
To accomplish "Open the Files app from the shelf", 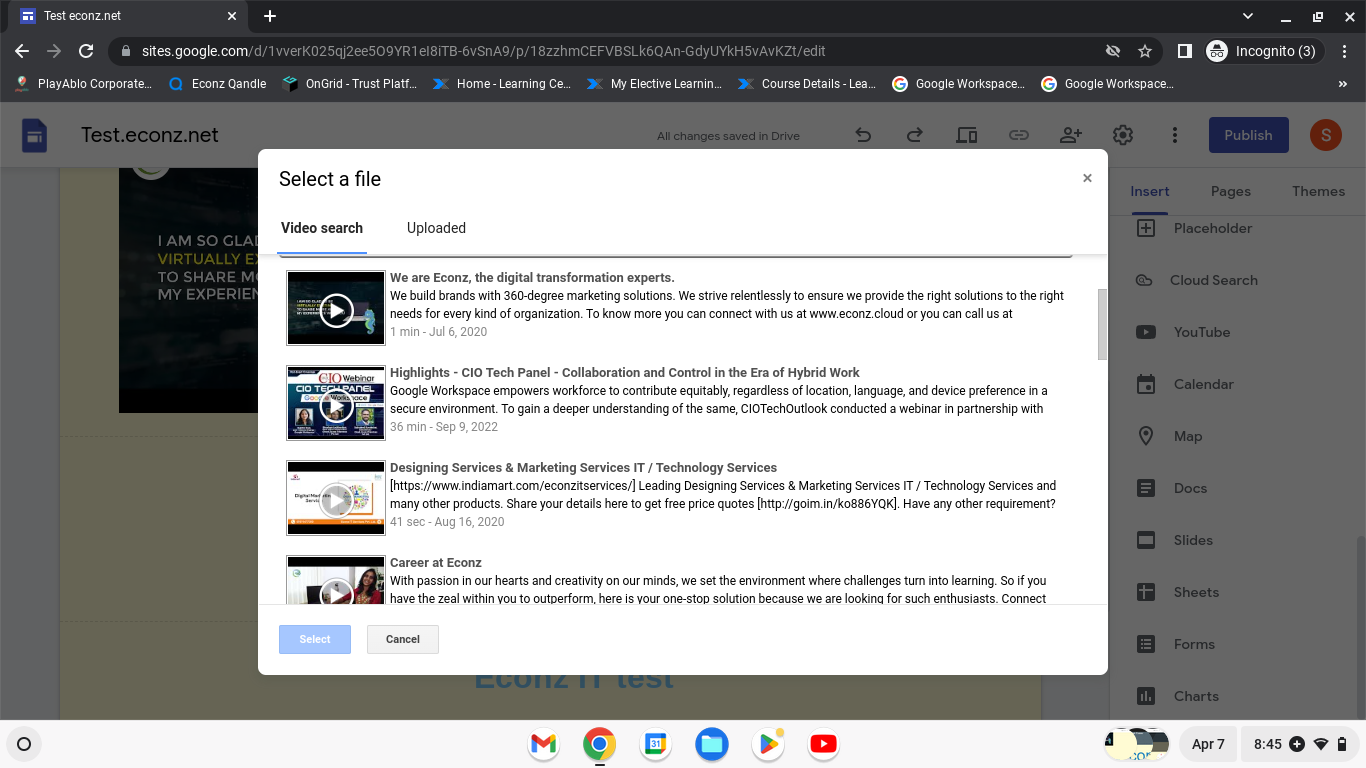I will (x=711, y=744).
